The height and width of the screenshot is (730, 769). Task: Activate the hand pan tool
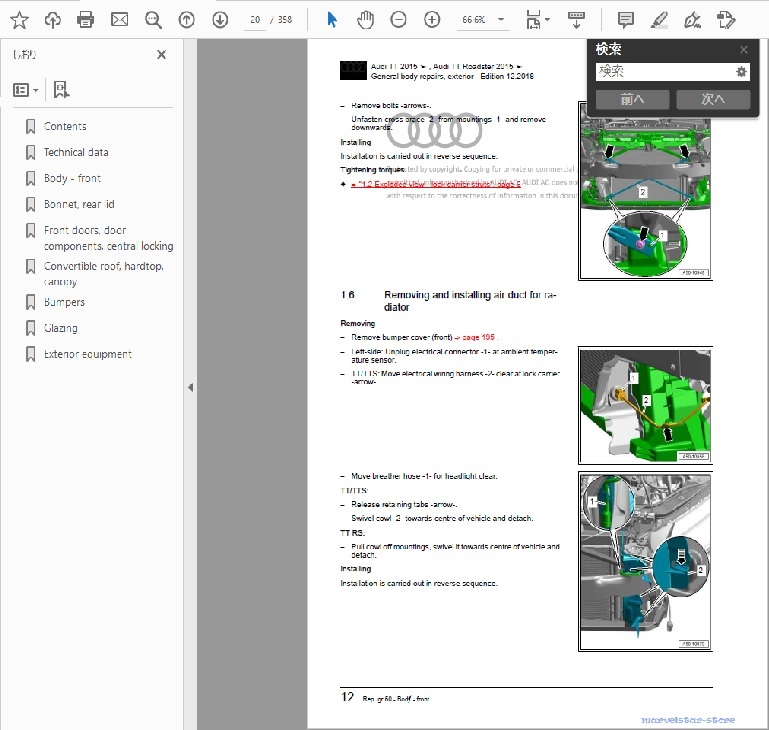click(365, 20)
